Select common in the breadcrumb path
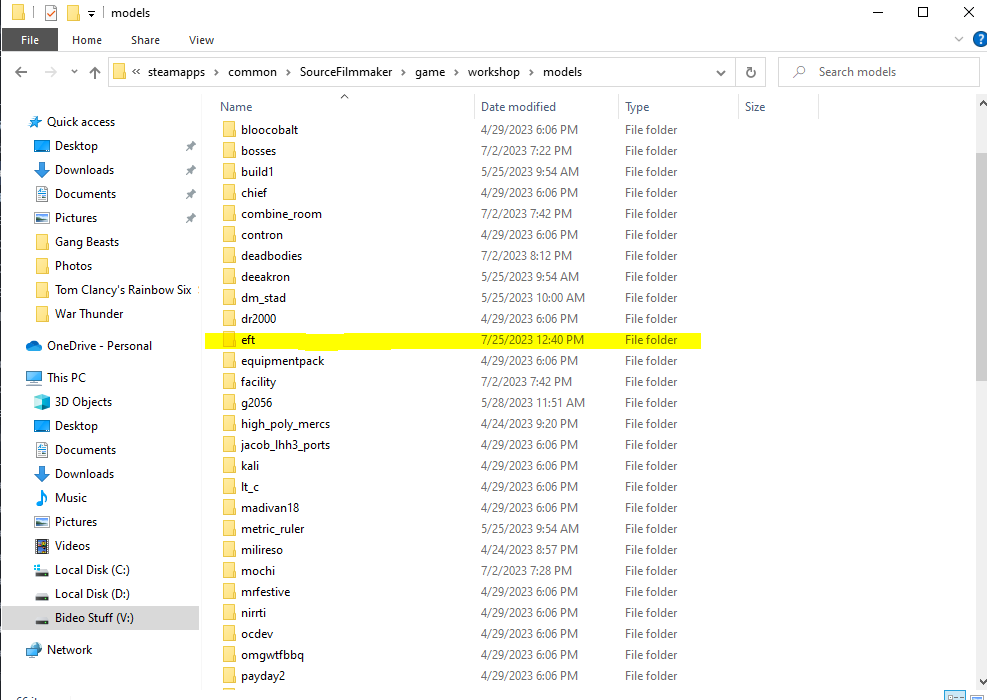The image size is (987, 700). point(252,72)
